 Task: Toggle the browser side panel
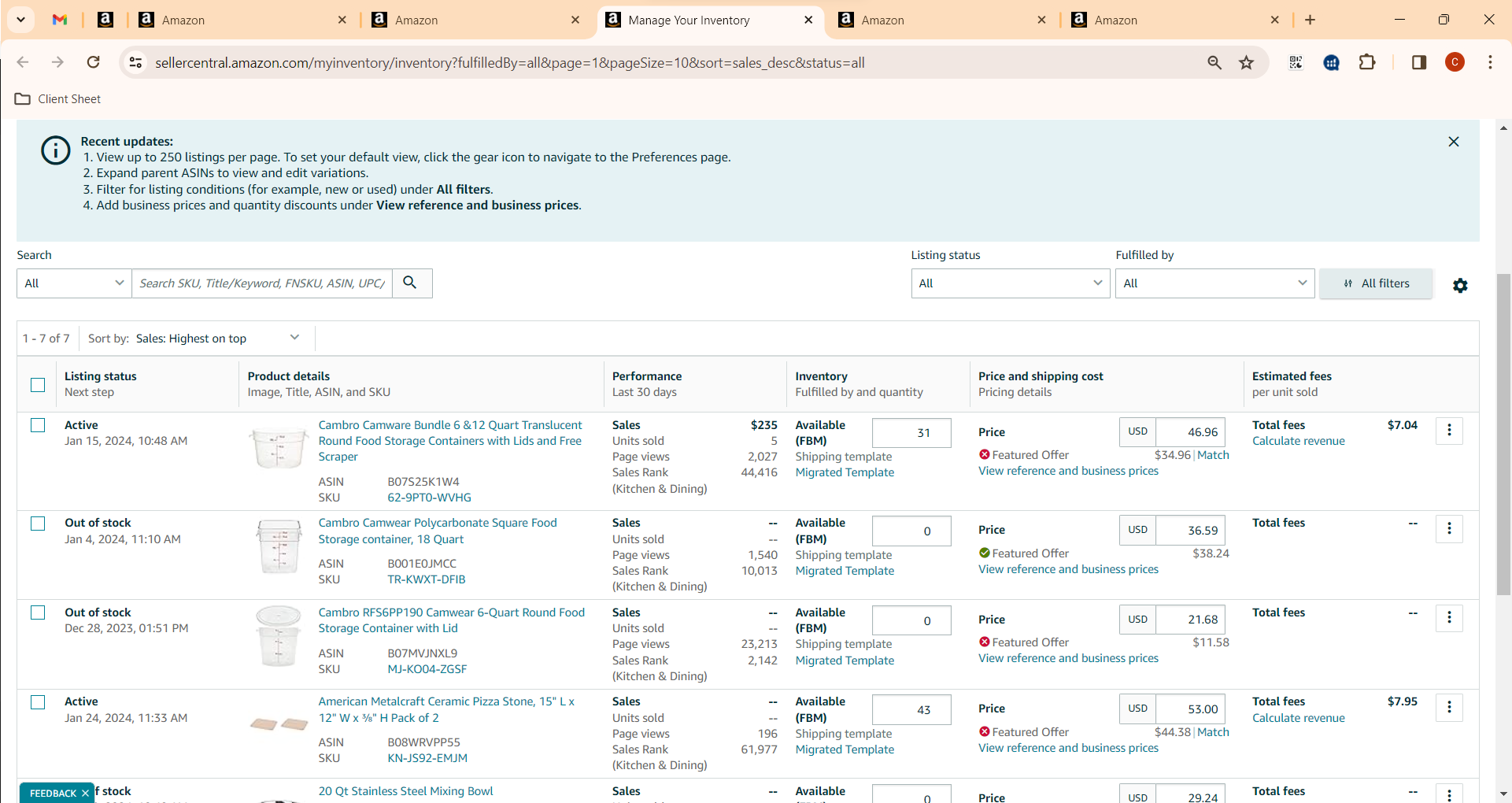pos(1419,62)
